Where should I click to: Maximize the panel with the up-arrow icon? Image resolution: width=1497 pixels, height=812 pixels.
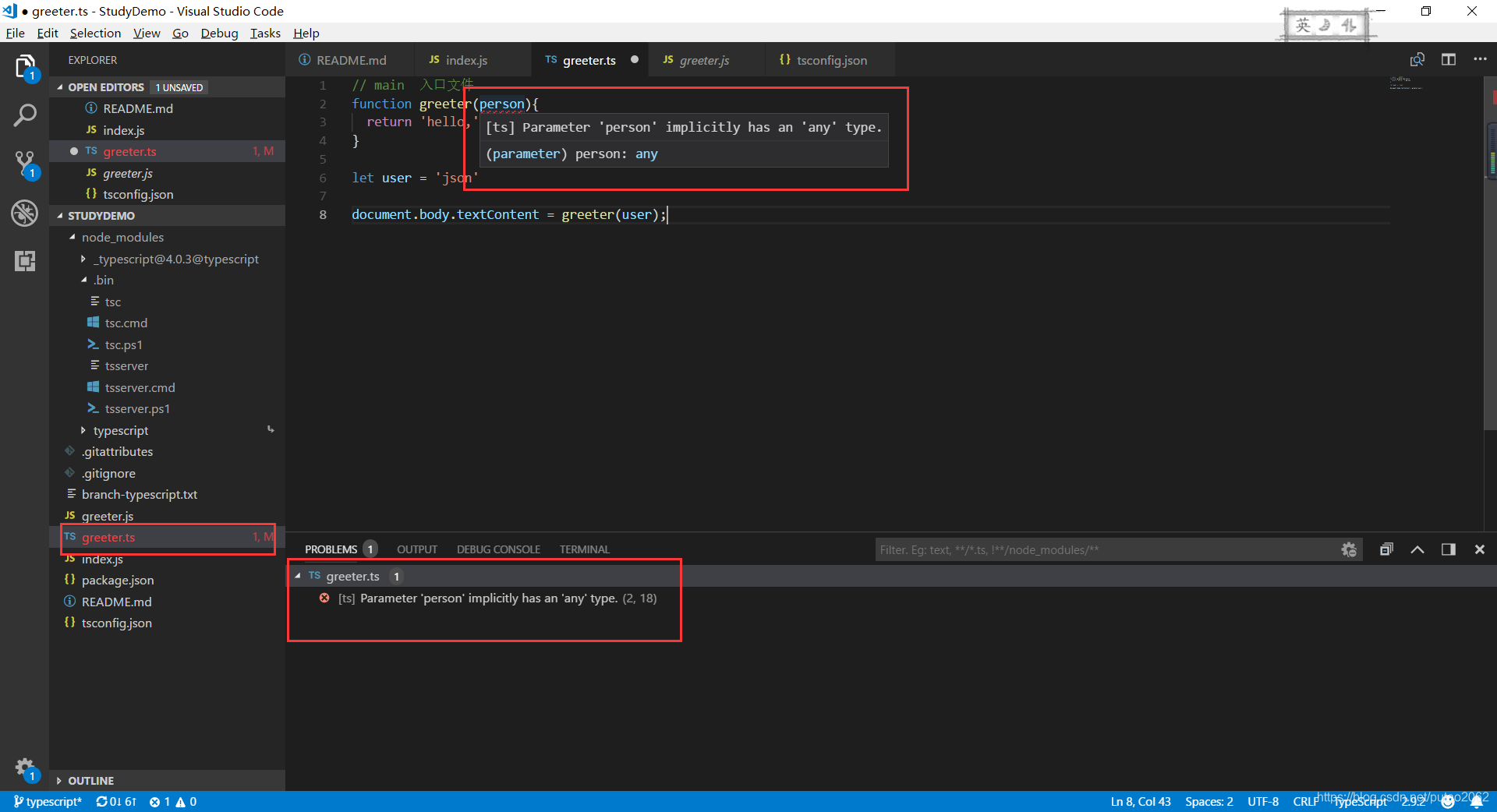point(1417,550)
